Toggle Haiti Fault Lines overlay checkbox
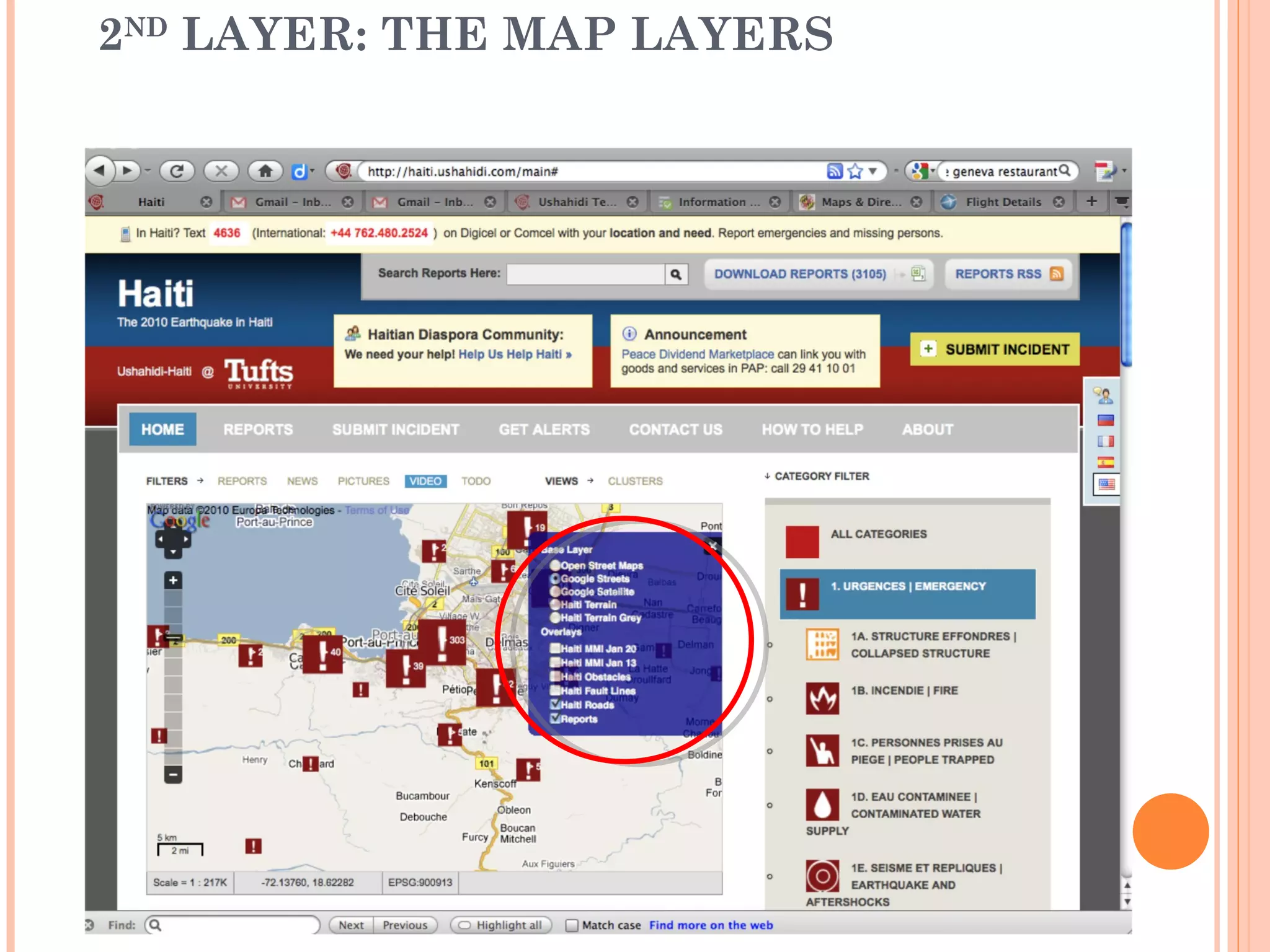Image resolution: width=1270 pixels, height=952 pixels. (x=556, y=690)
